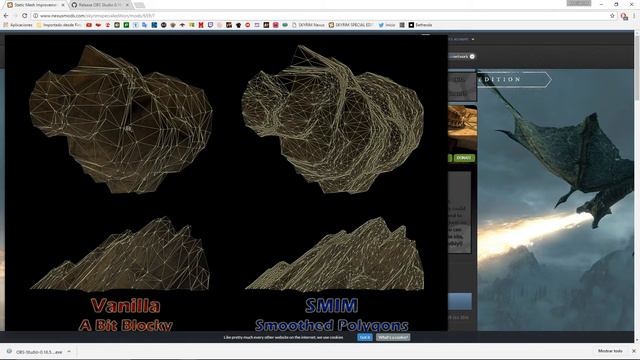Reload the current Nexus Mods page

tap(24, 16)
